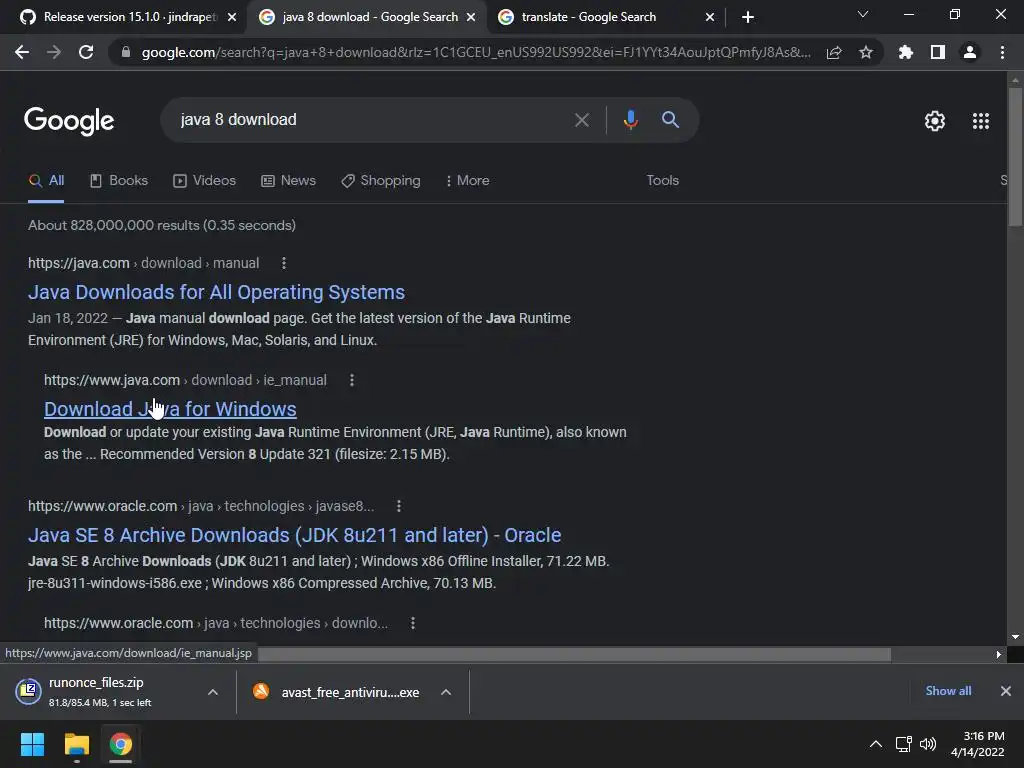Open a new browser tab
Screen dimensions: 1024x768
pyautogui.click(x=748, y=17)
